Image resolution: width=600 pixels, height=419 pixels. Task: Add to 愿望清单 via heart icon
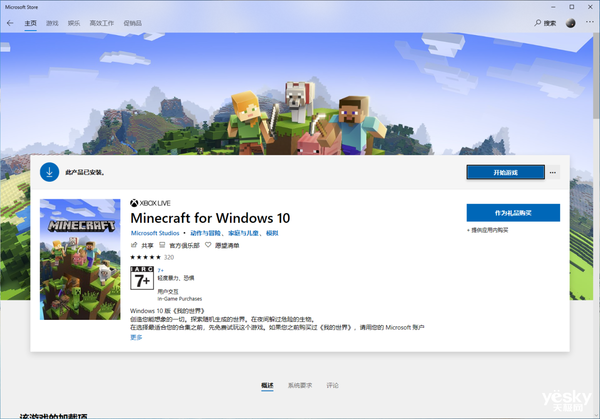(x=208, y=245)
